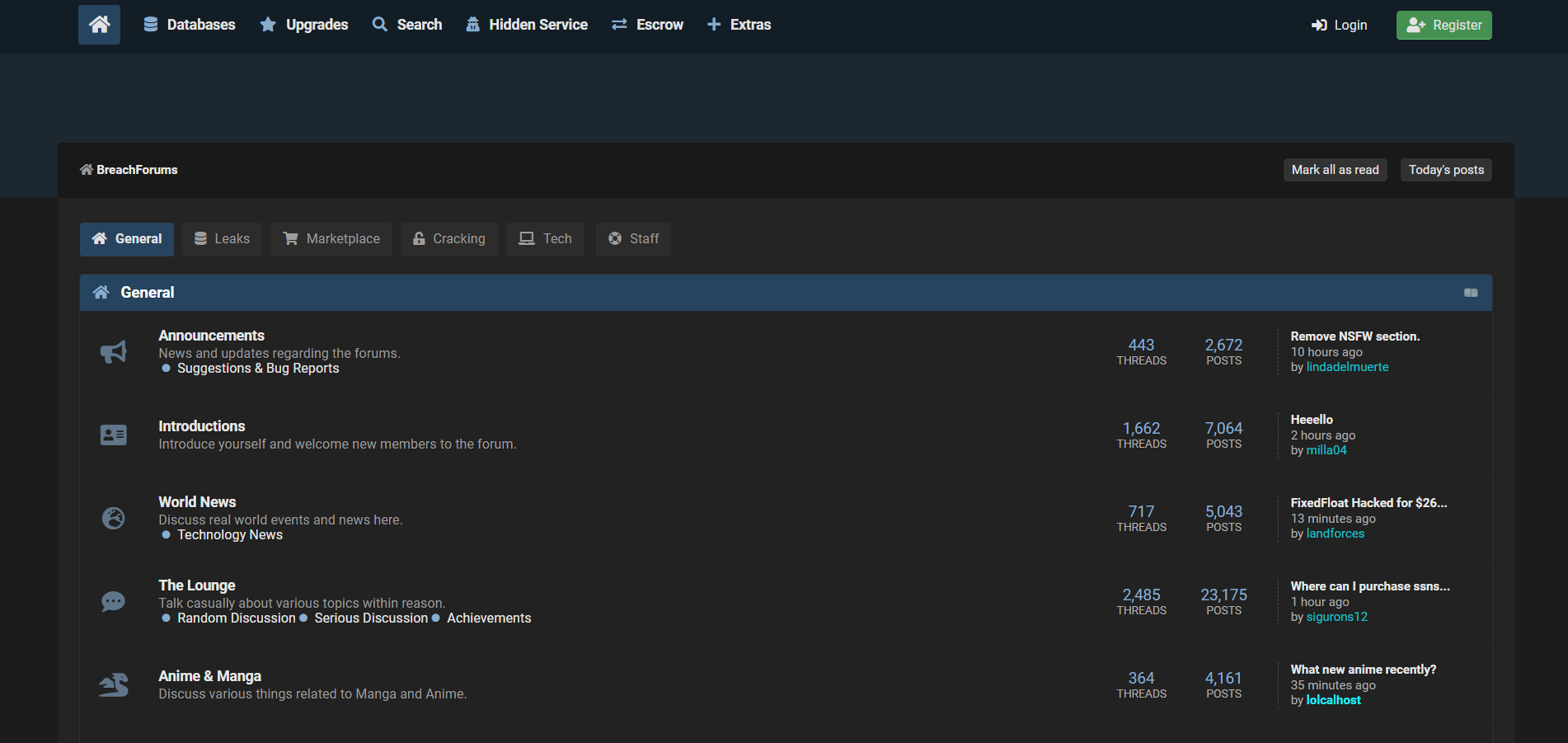1568x743 pixels.
Task: Click the Announcements megaphone icon
Action: click(x=113, y=350)
